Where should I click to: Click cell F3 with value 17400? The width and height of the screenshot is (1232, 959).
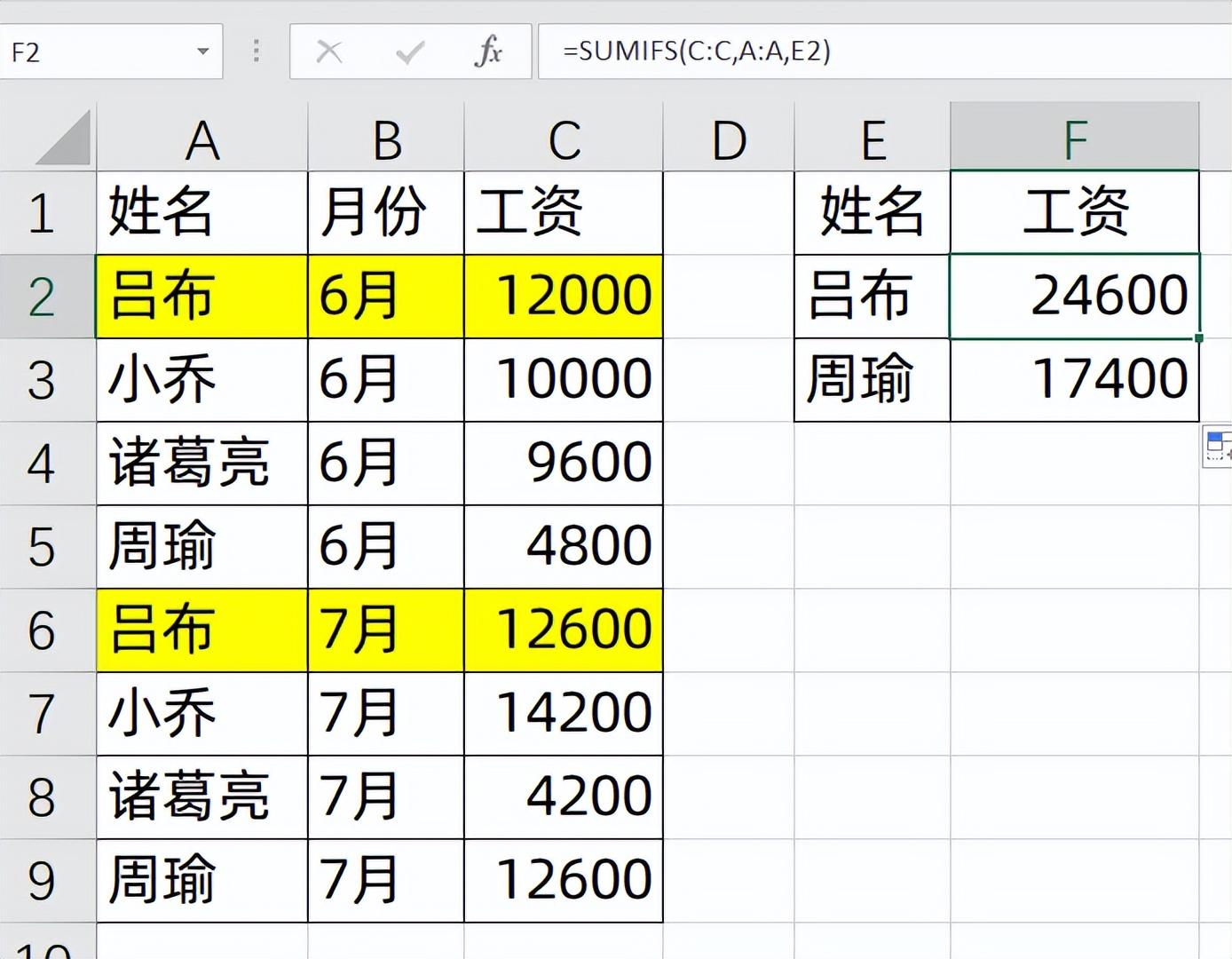pos(1075,380)
